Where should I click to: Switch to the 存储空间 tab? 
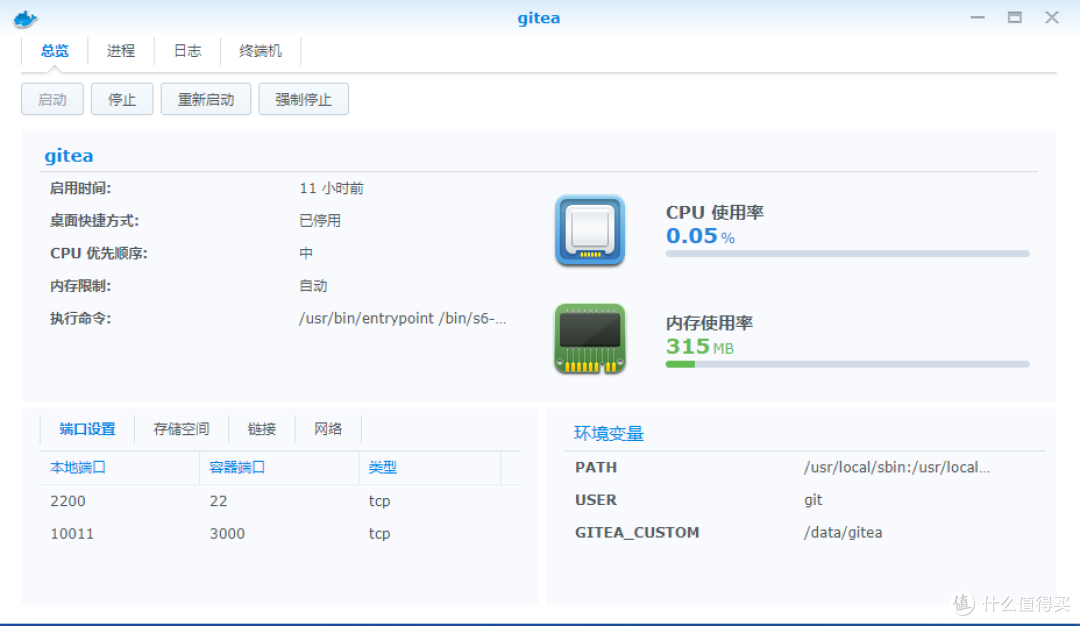coord(181,428)
